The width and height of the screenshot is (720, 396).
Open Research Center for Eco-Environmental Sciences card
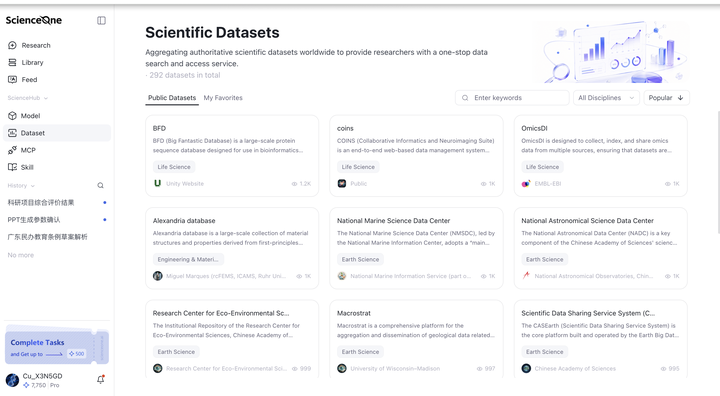pos(232,339)
